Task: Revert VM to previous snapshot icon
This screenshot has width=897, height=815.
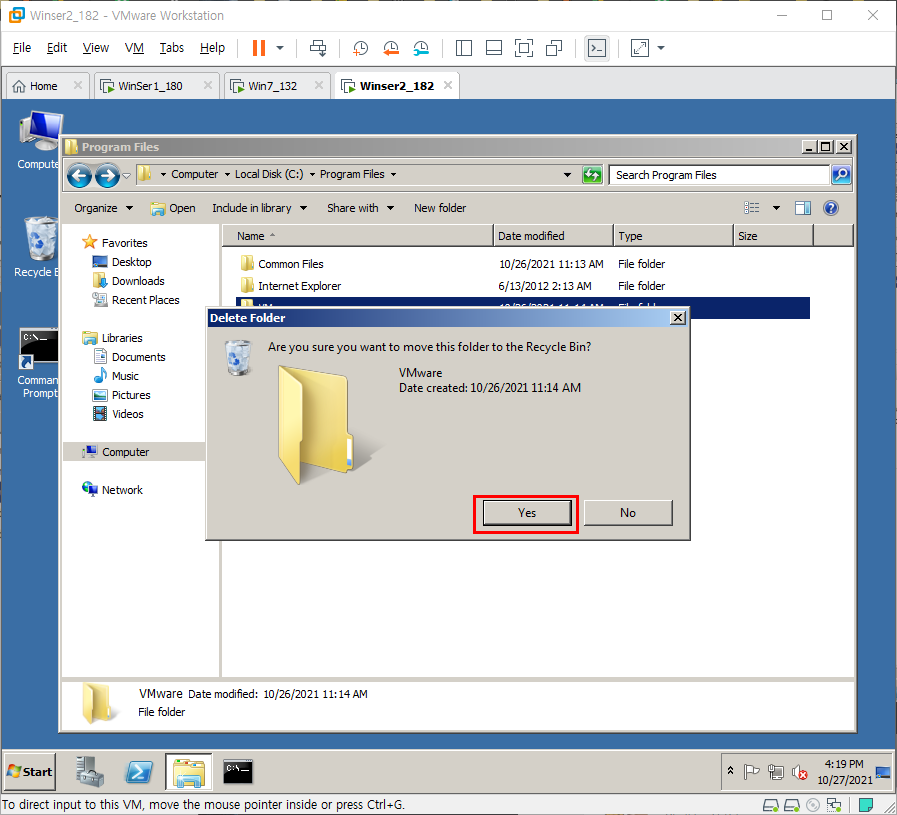Action: [x=391, y=48]
